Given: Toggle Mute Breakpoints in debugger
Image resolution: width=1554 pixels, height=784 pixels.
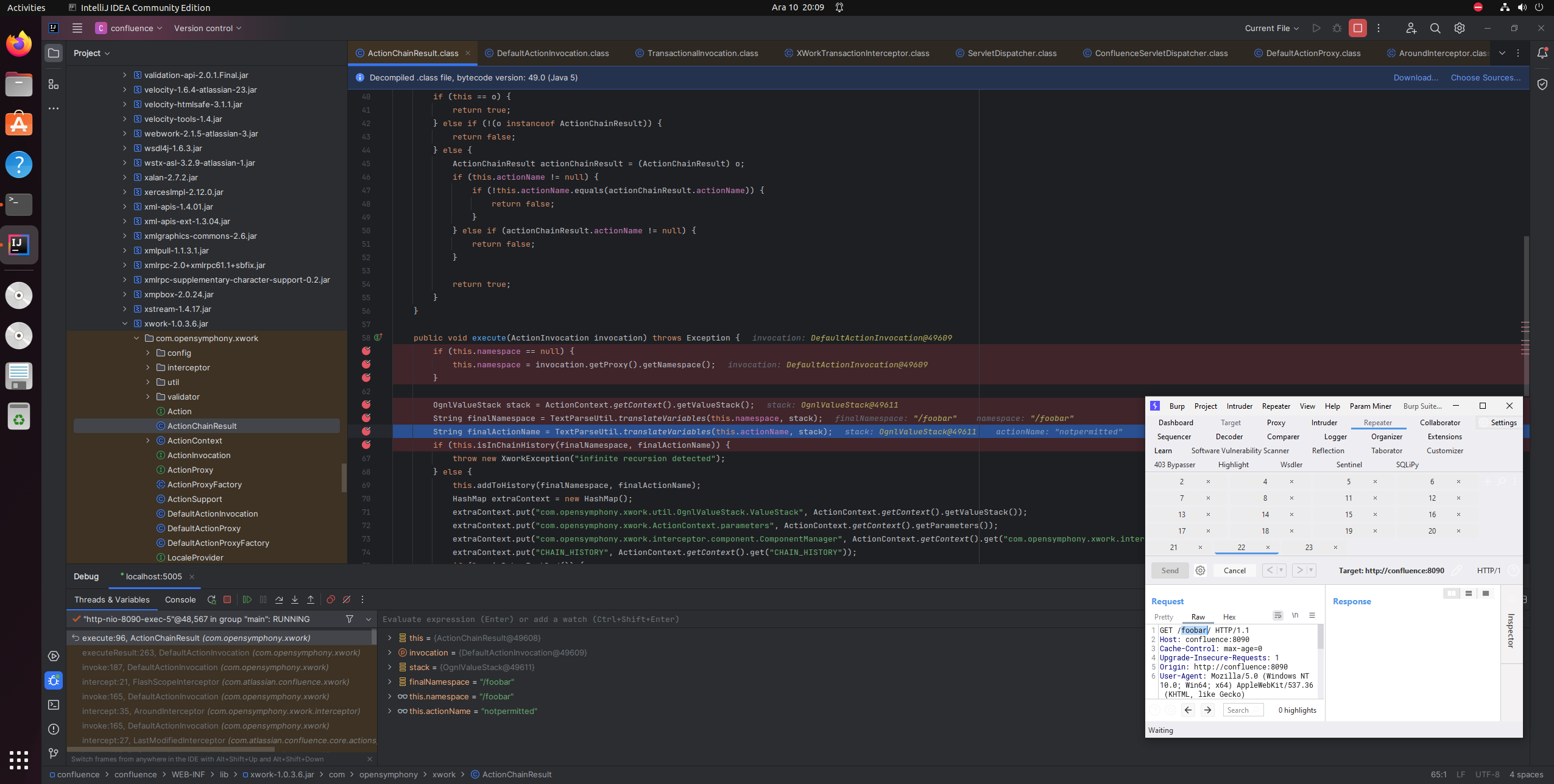Looking at the screenshot, I should (x=347, y=599).
